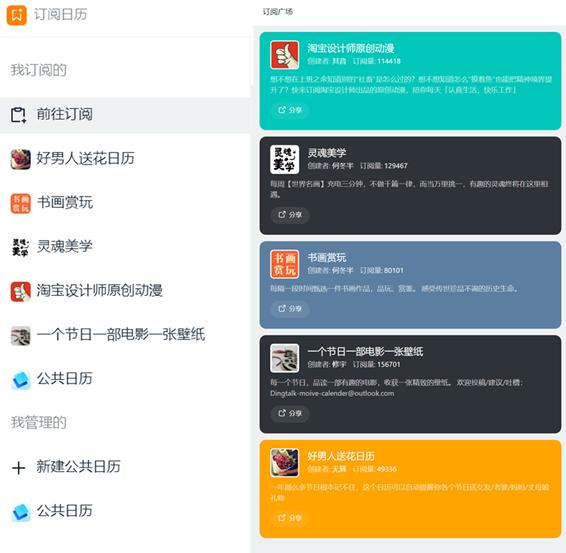Click the blue 公共日历 icon under 我订阅的
The width and height of the screenshot is (566, 553).
point(21,380)
